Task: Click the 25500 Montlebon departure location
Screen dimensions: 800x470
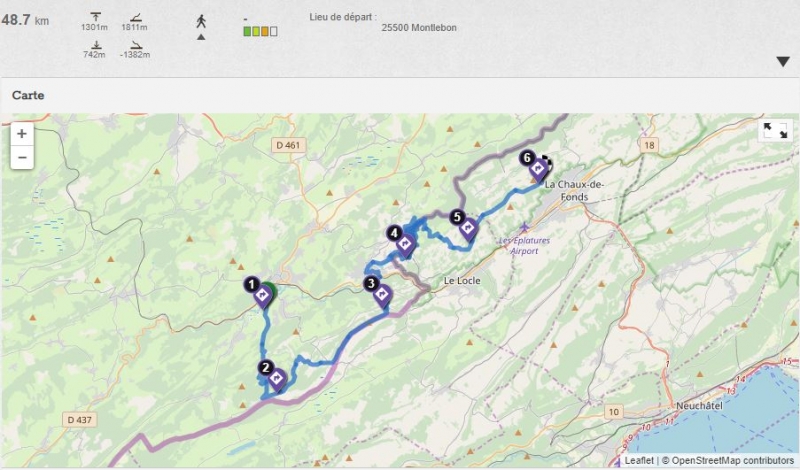Action: [x=419, y=28]
